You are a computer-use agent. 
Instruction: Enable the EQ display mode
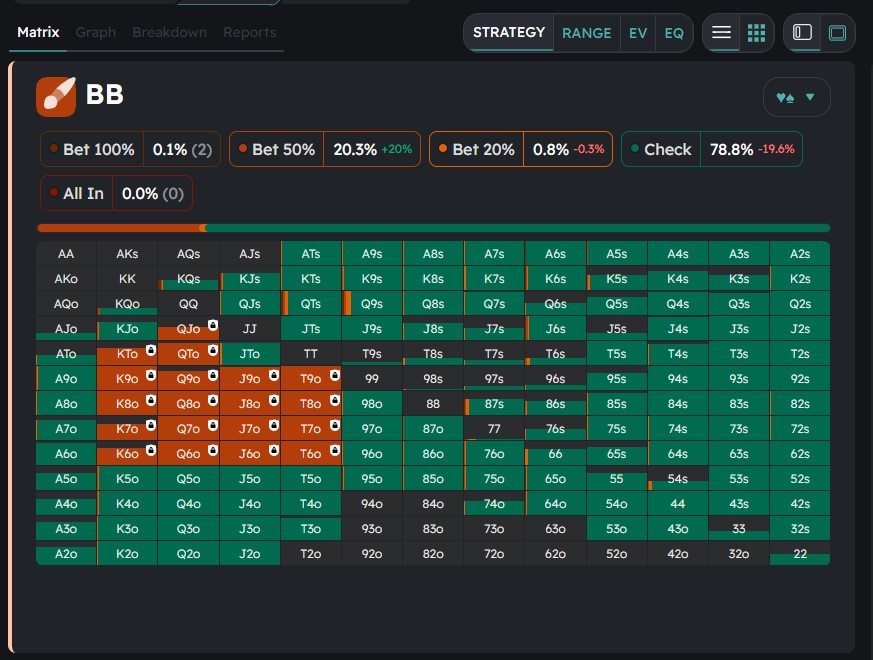click(x=673, y=33)
